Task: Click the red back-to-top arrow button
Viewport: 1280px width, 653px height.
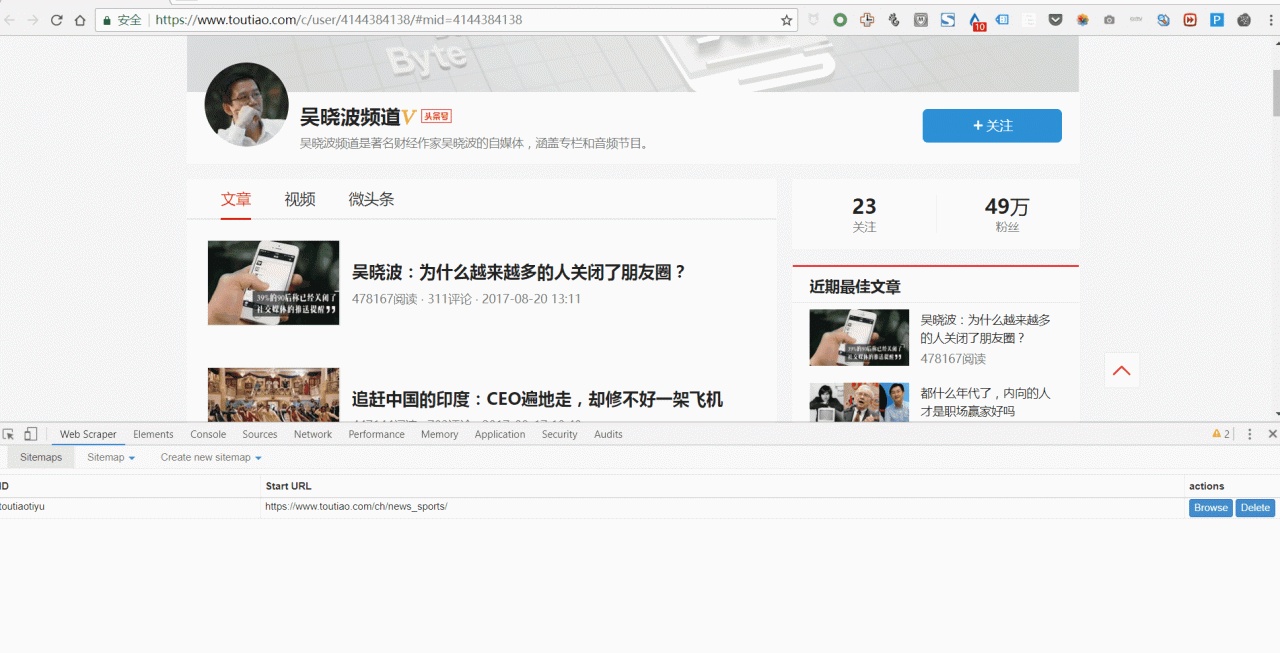Action: 1121,371
